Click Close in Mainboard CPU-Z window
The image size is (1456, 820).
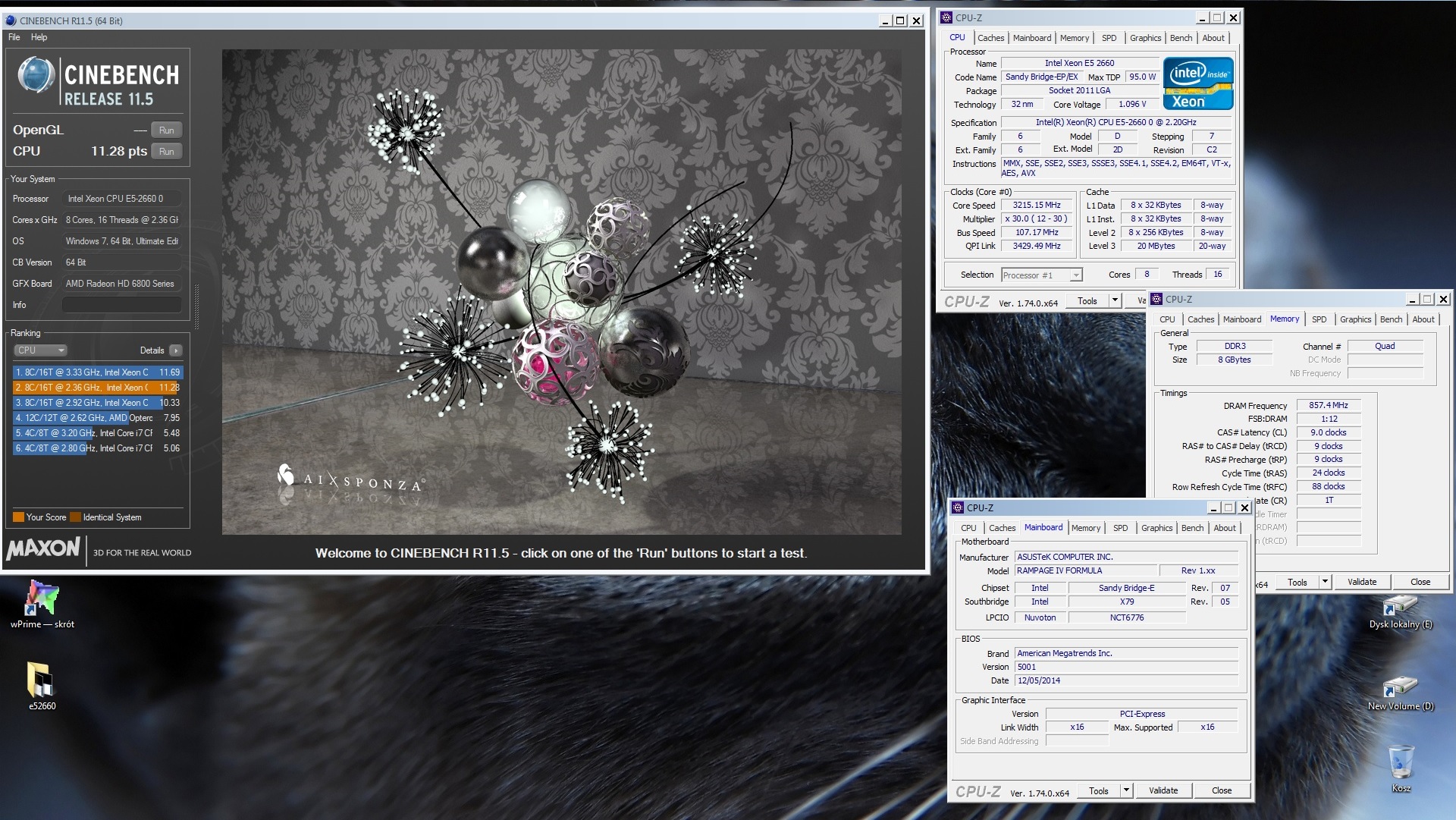pos(1222,790)
